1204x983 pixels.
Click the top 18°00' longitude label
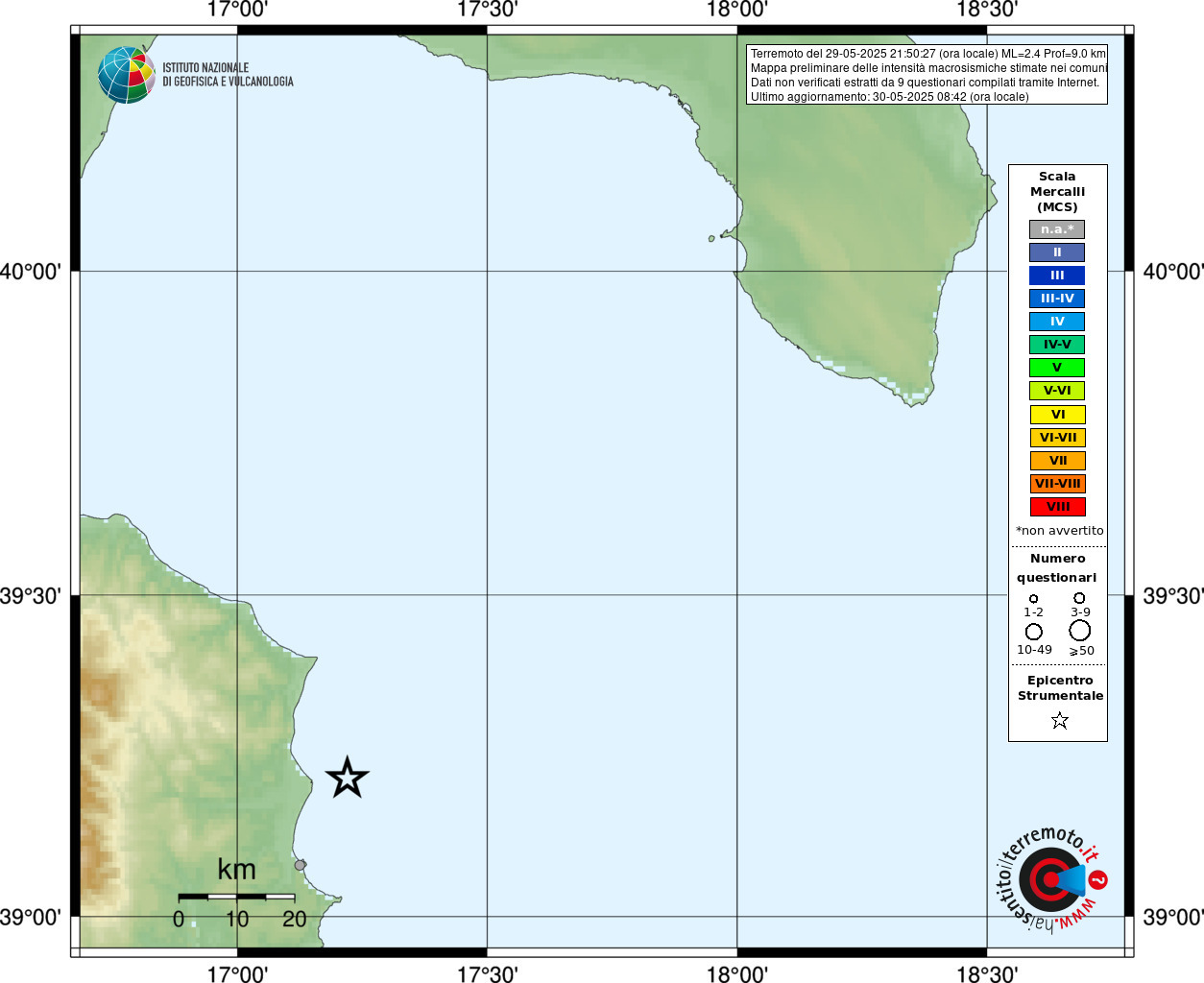(737, 10)
